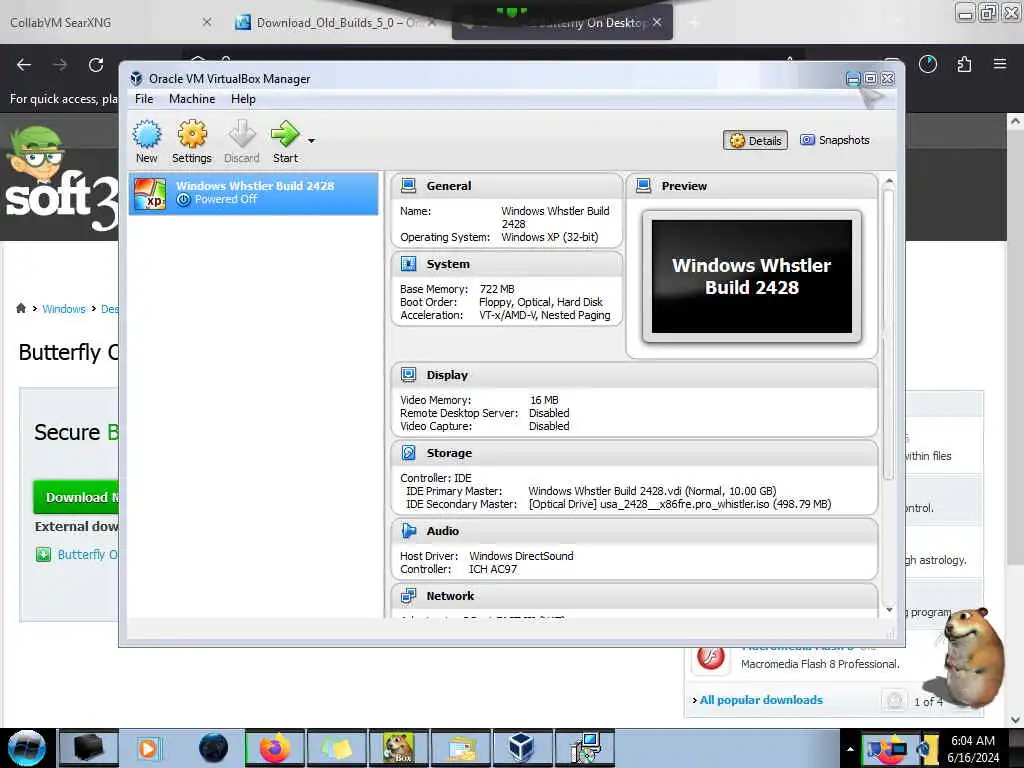The image size is (1024, 768).
Task: Select the Windows Whstler Build 2428 VM
Action: pos(253,193)
